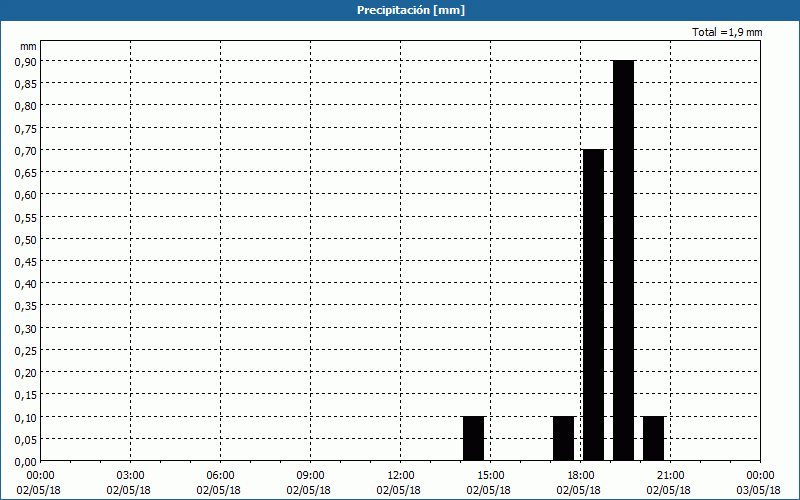Select the 0,80 y-axis label
800x500 pixels.
pyautogui.click(x=26, y=106)
